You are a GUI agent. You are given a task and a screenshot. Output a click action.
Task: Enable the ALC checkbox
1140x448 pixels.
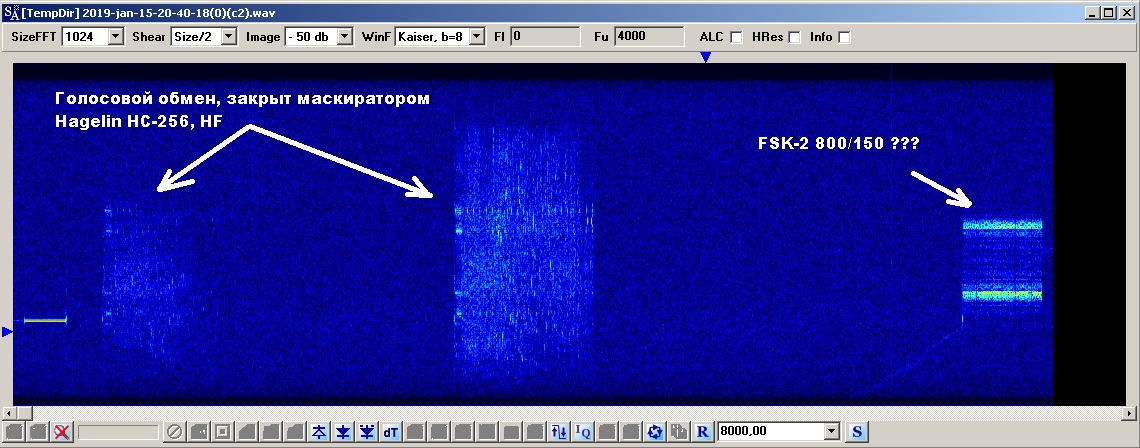pyautogui.click(x=736, y=37)
